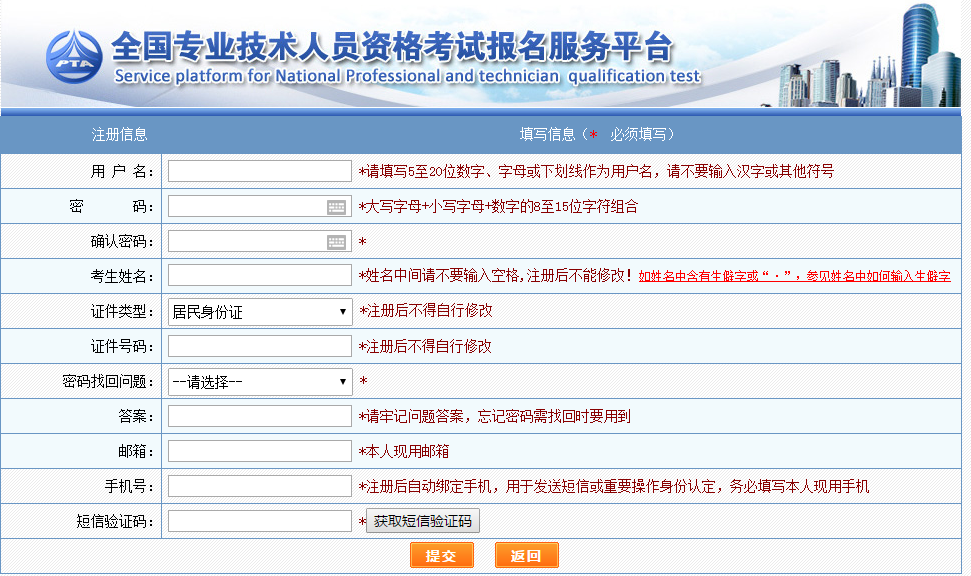Click into the 密码 input field
This screenshot has height=576, width=971.
tap(246, 207)
